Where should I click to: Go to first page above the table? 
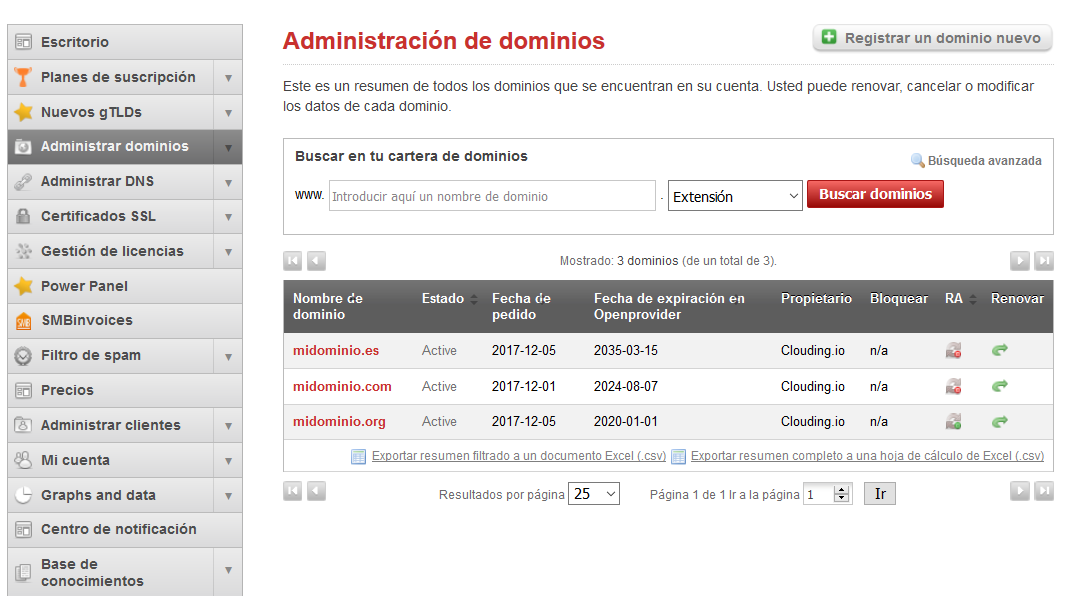pyautogui.click(x=293, y=261)
